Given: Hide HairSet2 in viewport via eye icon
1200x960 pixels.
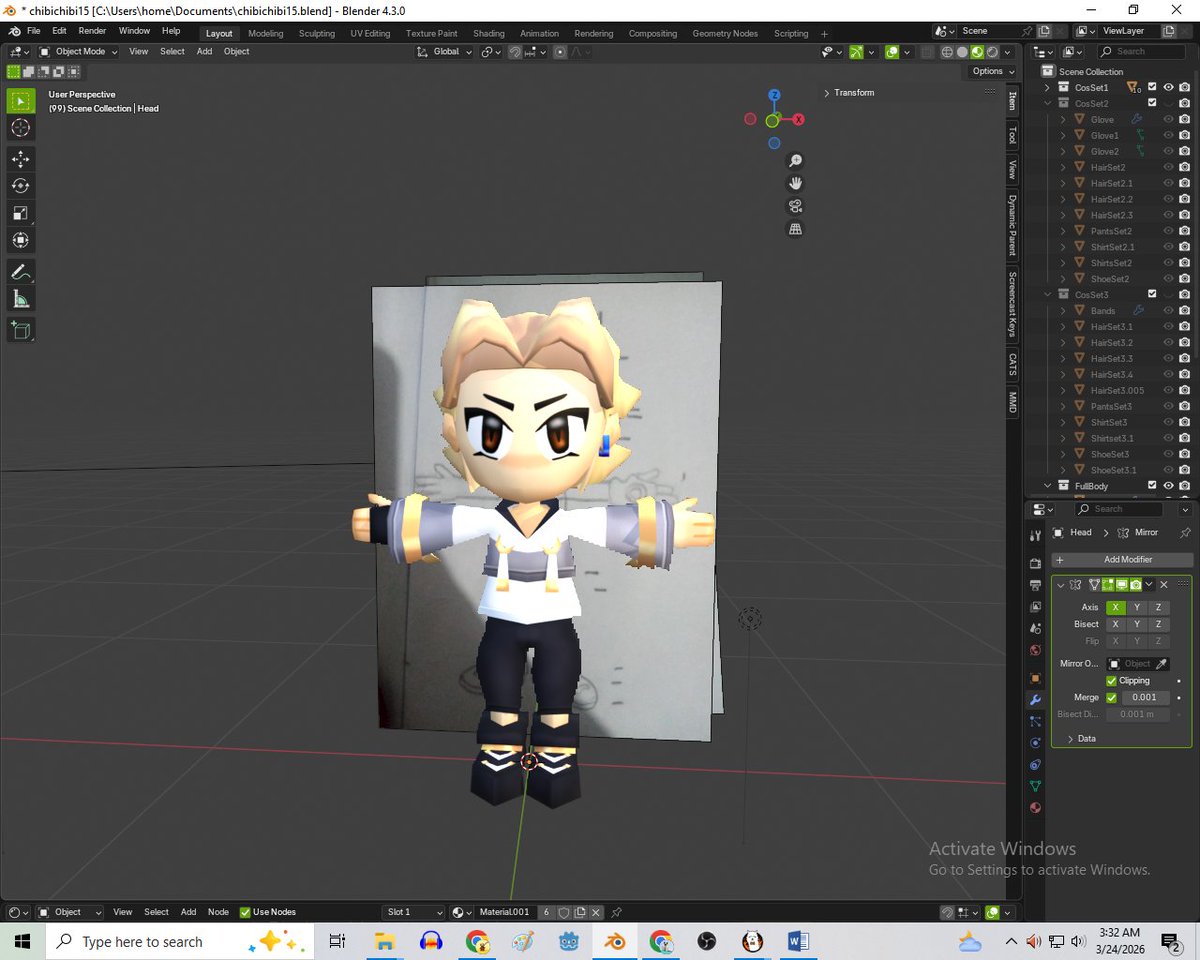Looking at the screenshot, I should click(x=1168, y=167).
